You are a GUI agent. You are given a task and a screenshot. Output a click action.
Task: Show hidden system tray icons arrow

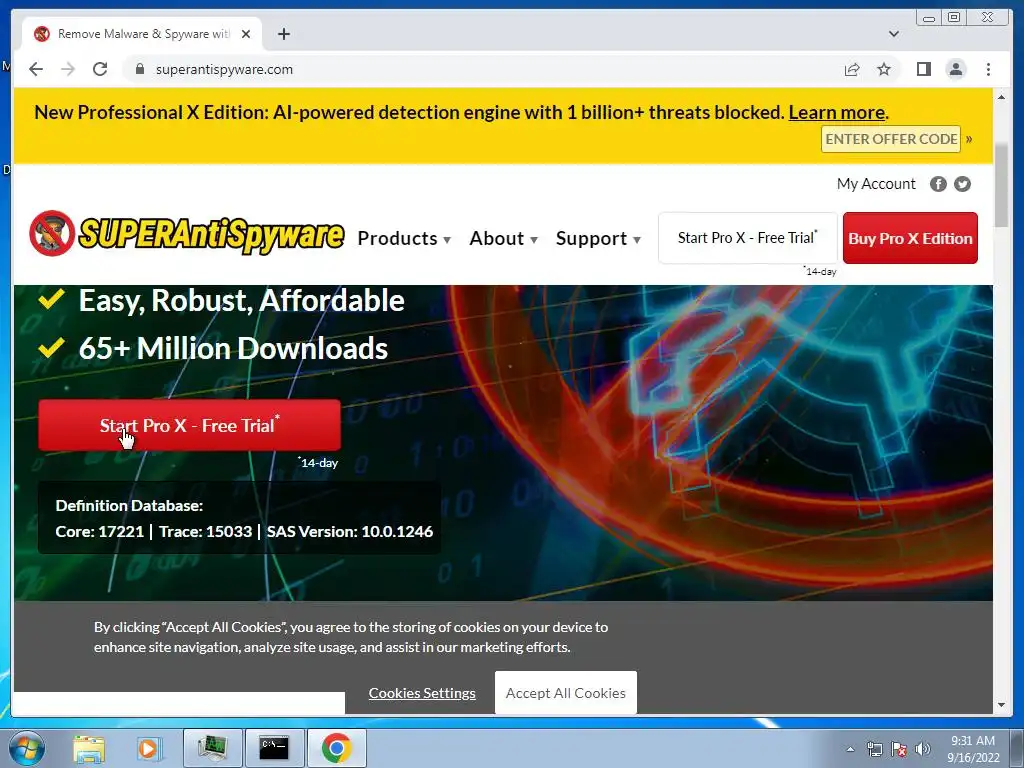[x=850, y=749]
